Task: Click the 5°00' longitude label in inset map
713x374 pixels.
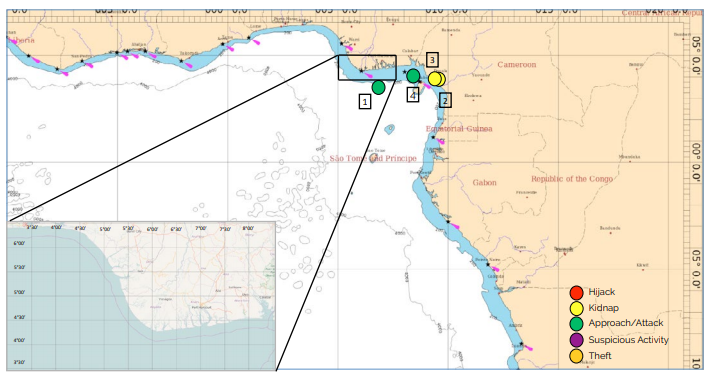Action: [x=105, y=229]
